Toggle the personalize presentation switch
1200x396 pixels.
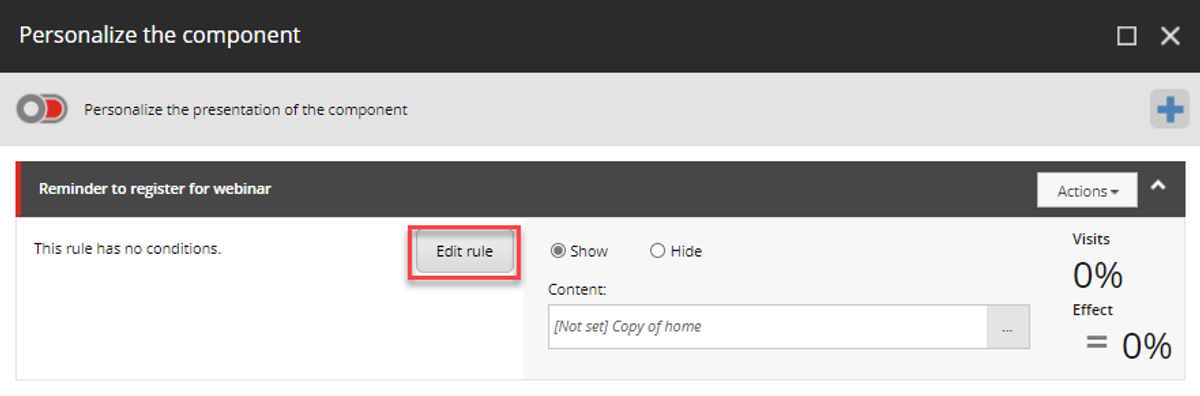(42, 109)
